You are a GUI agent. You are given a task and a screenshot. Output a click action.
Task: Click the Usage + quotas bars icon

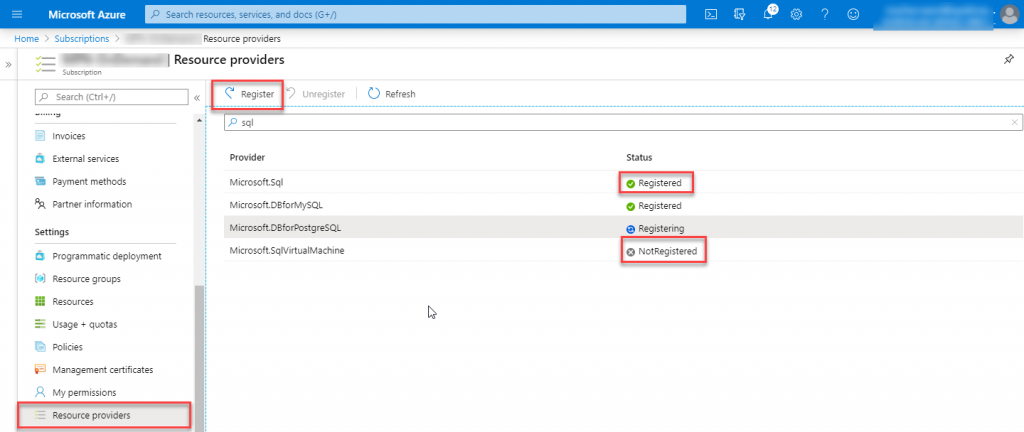coord(40,324)
